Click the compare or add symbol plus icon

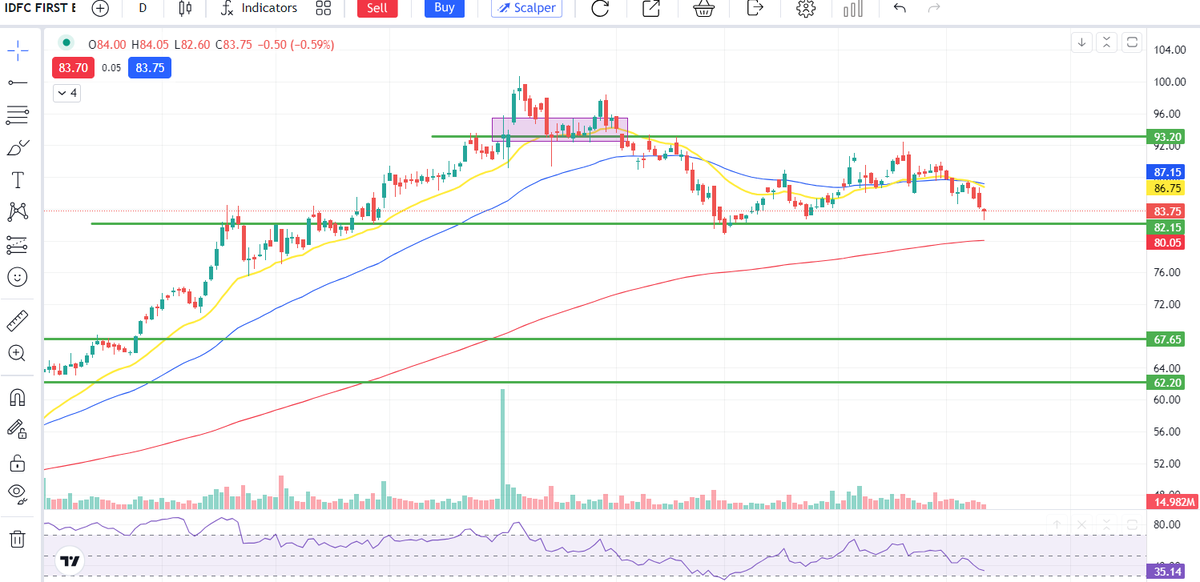point(99,8)
